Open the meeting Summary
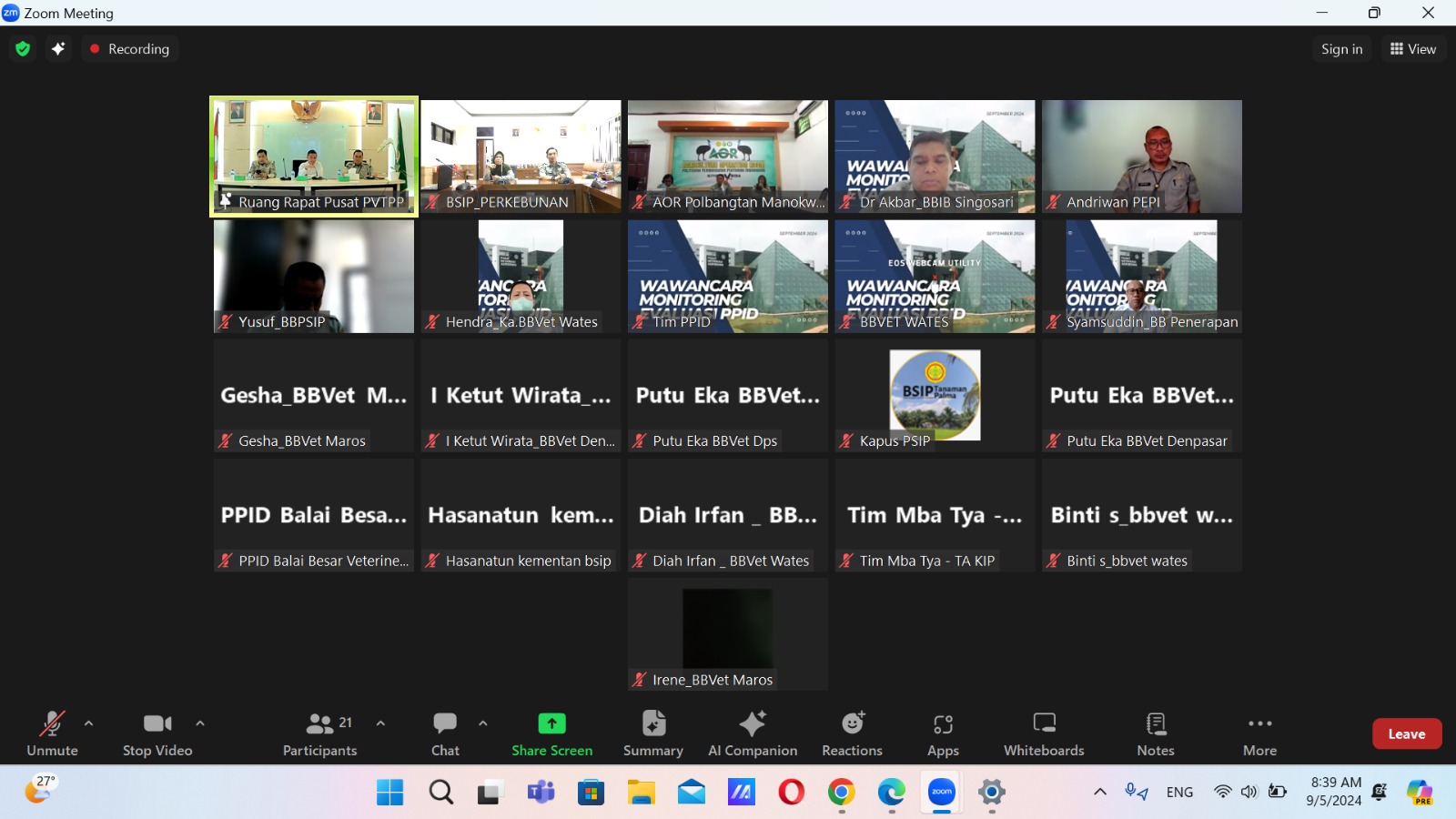The height and width of the screenshot is (819, 1456). click(x=653, y=733)
